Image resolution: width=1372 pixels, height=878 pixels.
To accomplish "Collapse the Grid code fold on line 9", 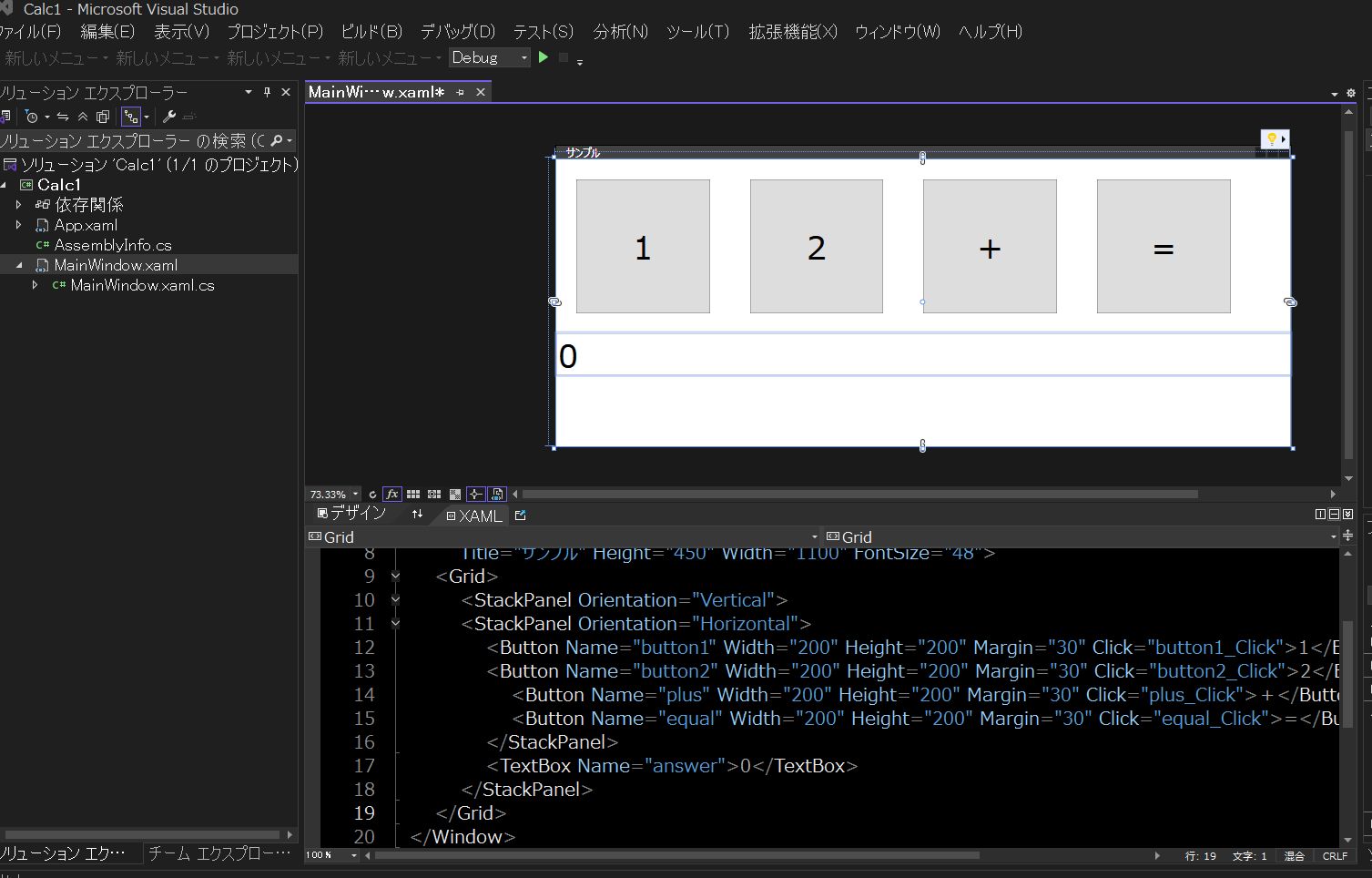I will coord(395,577).
